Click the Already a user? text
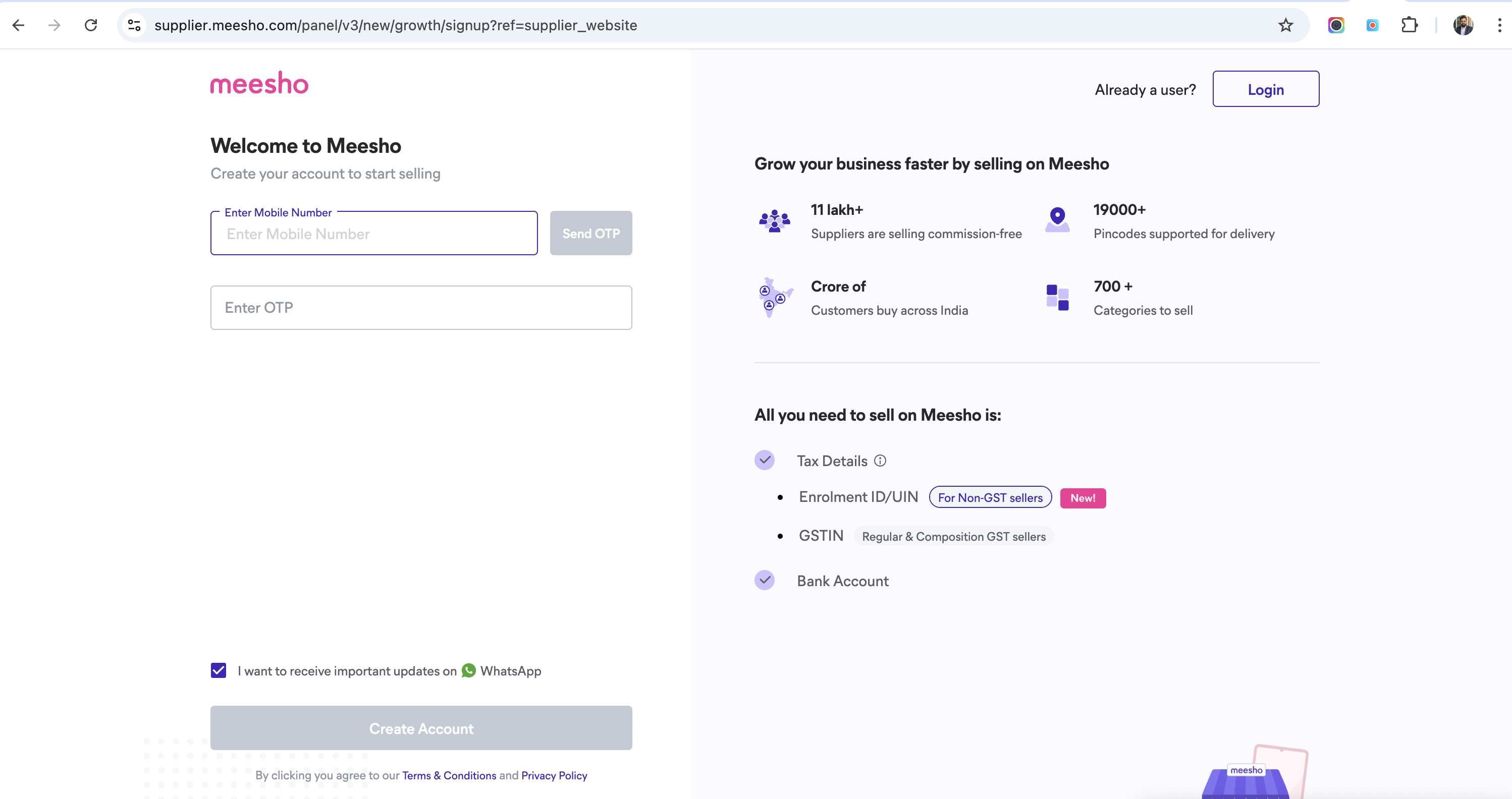This screenshot has height=799, width=1512. (x=1145, y=90)
